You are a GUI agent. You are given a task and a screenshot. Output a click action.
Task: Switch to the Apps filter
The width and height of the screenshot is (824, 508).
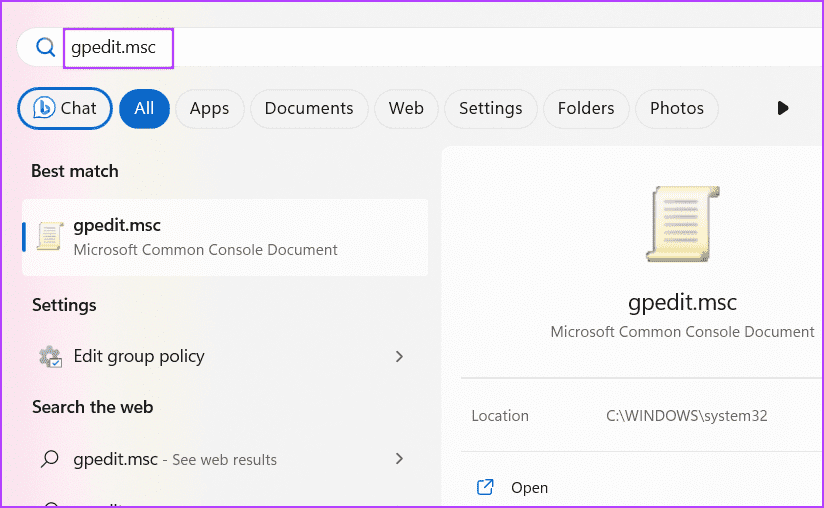[209, 108]
